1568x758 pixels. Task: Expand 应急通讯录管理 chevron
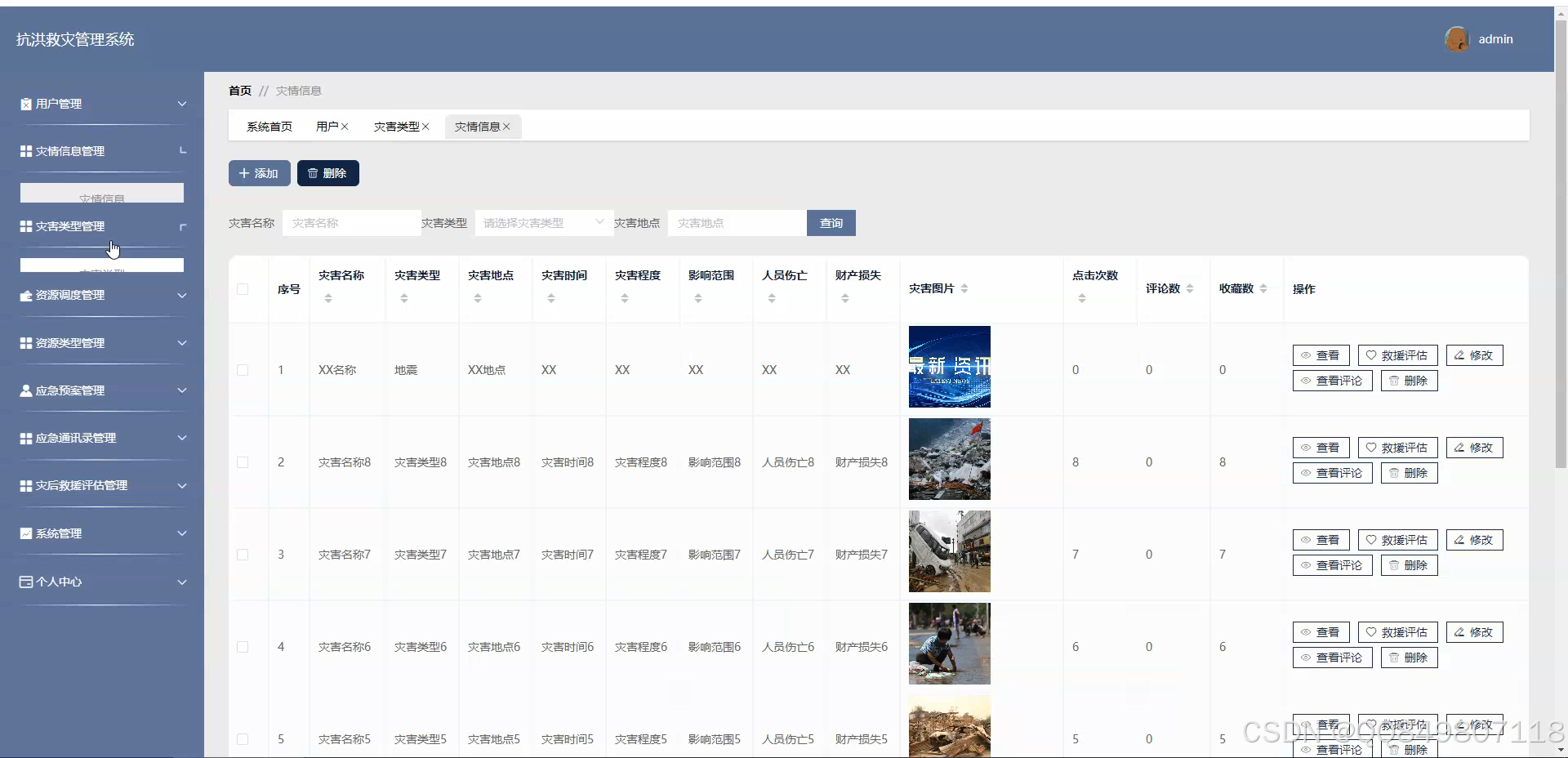point(182,438)
